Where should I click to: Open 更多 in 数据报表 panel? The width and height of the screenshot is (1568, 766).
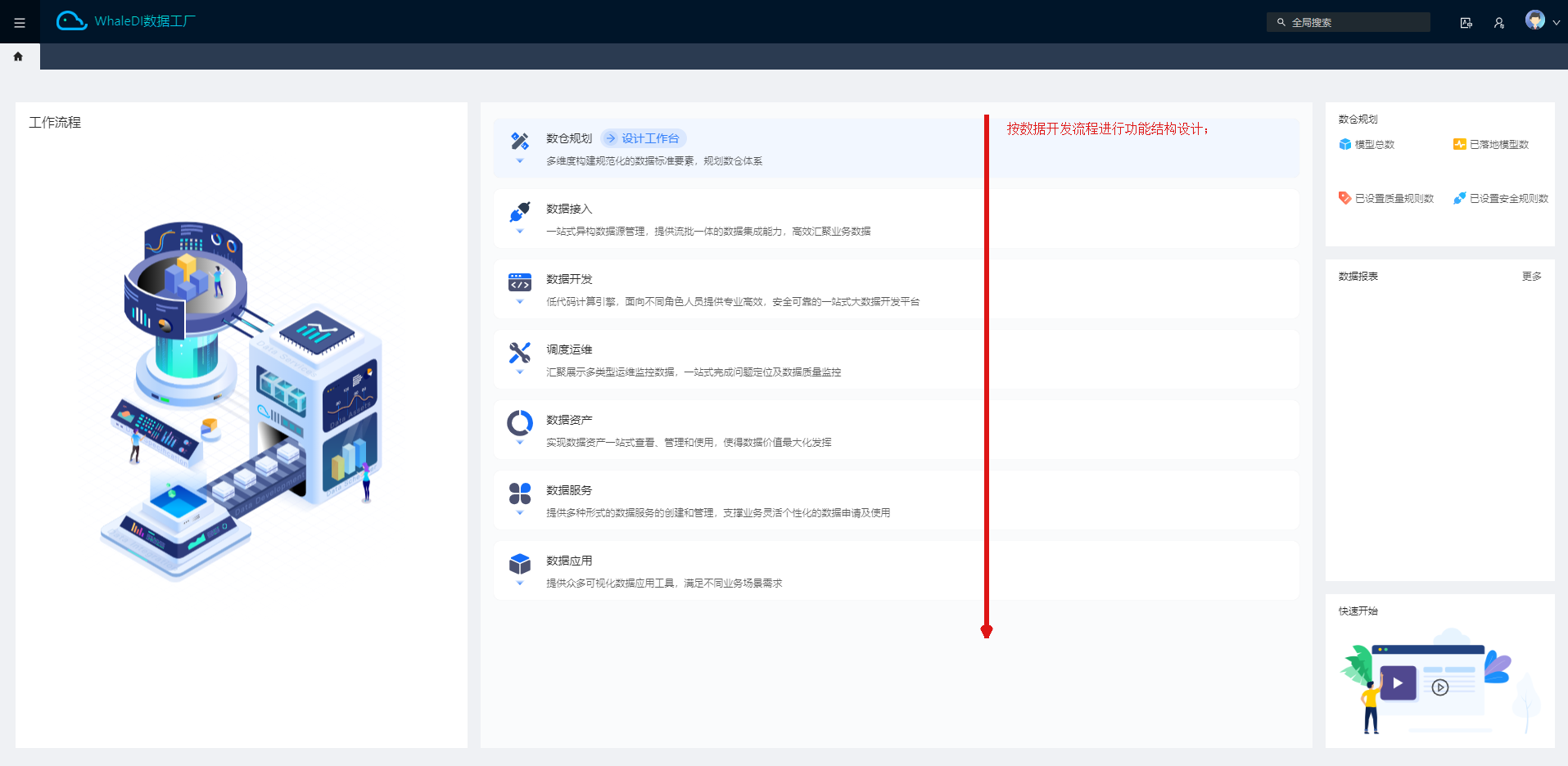coord(1531,277)
